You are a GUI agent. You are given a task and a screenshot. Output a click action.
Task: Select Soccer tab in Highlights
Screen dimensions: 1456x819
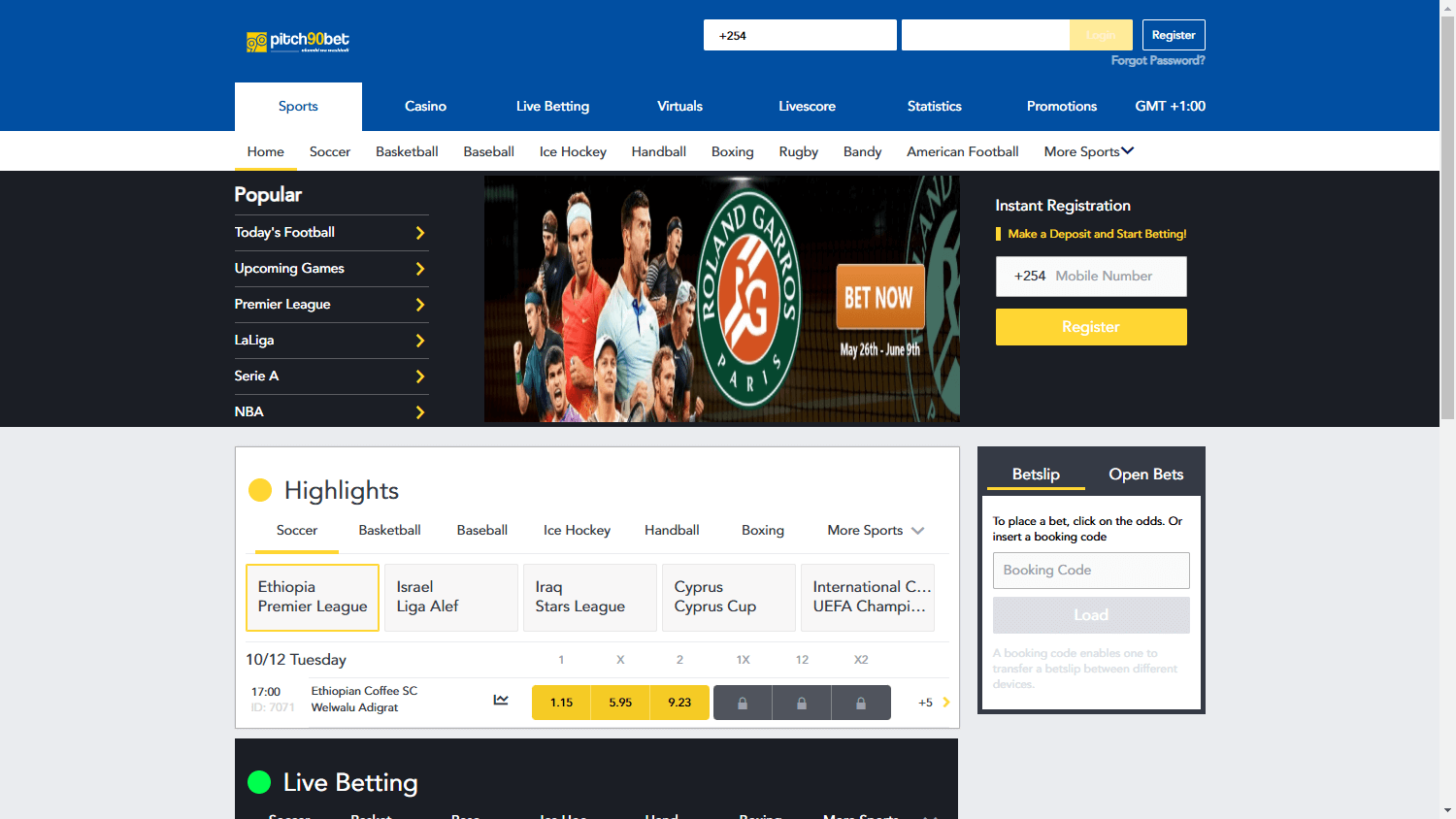pyautogui.click(x=297, y=530)
